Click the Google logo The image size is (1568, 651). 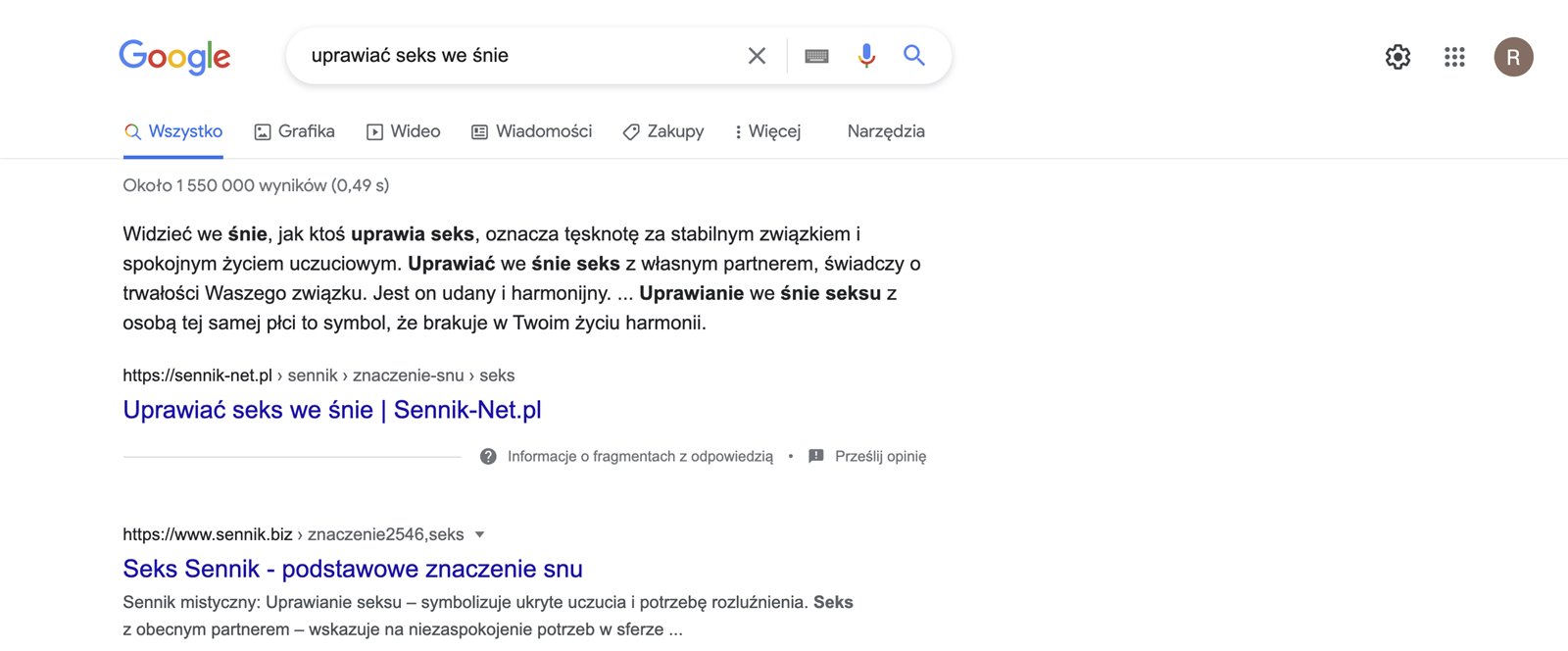[174, 57]
